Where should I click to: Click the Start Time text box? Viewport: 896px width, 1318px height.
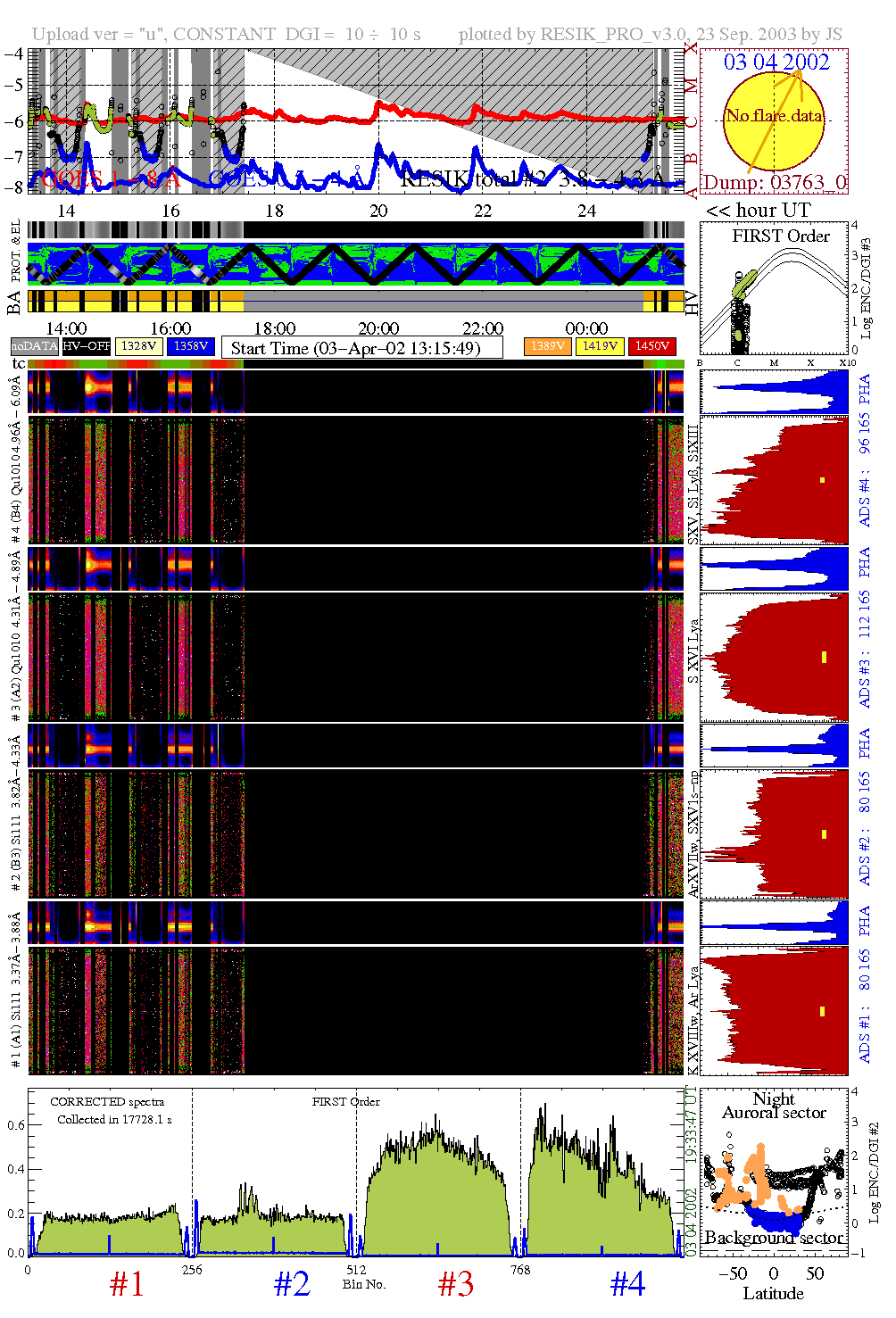pyautogui.click(x=361, y=348)
